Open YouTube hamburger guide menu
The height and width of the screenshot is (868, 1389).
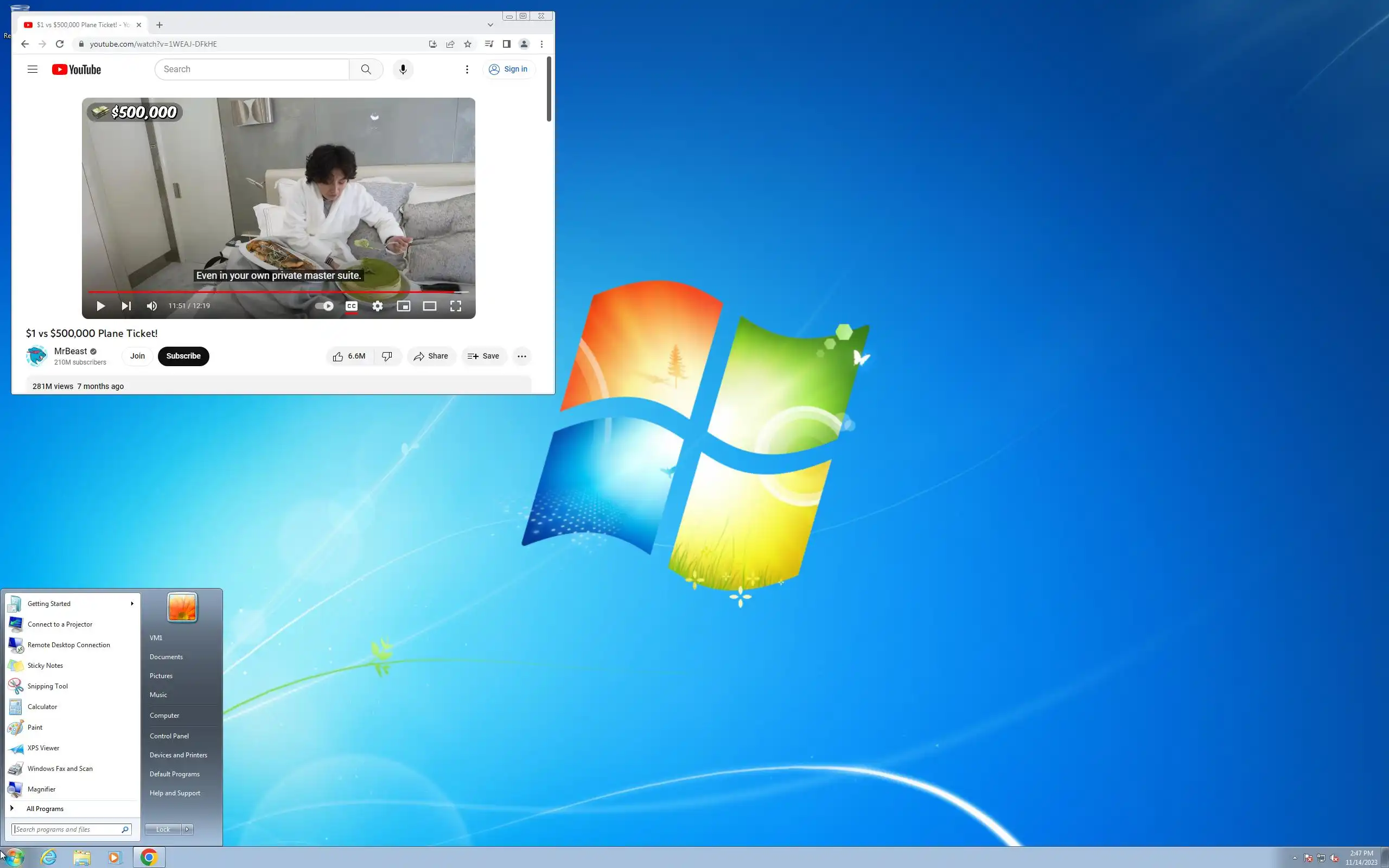point(32,69)
